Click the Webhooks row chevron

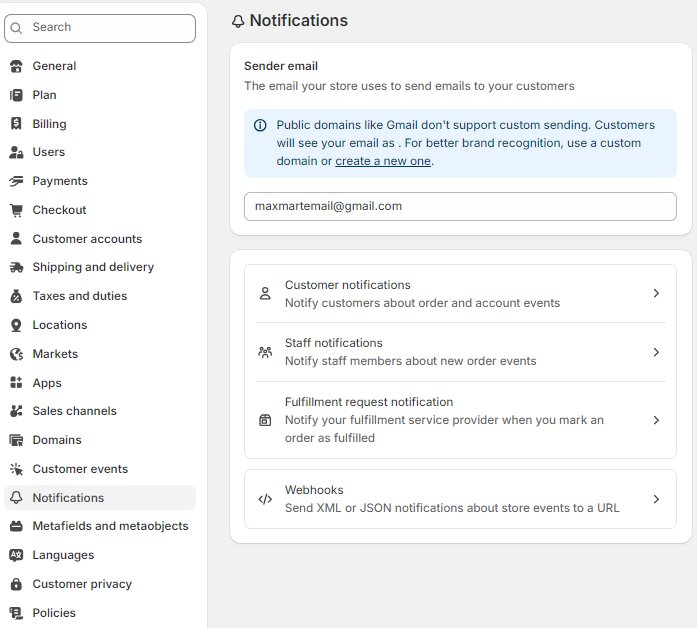[x=656, y=499]
